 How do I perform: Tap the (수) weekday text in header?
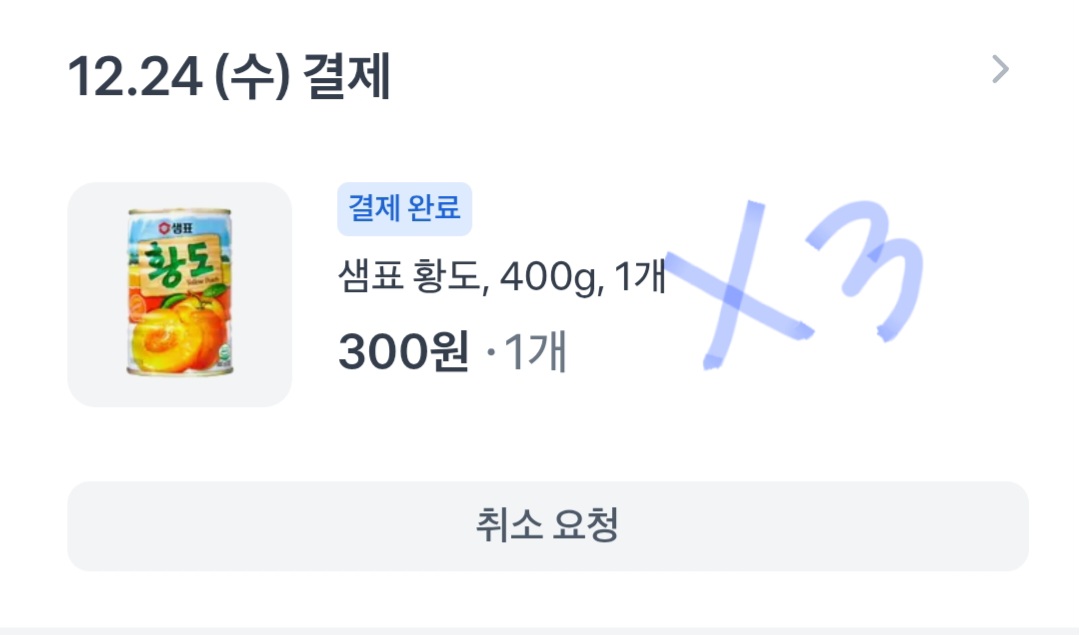pos(253,76)
